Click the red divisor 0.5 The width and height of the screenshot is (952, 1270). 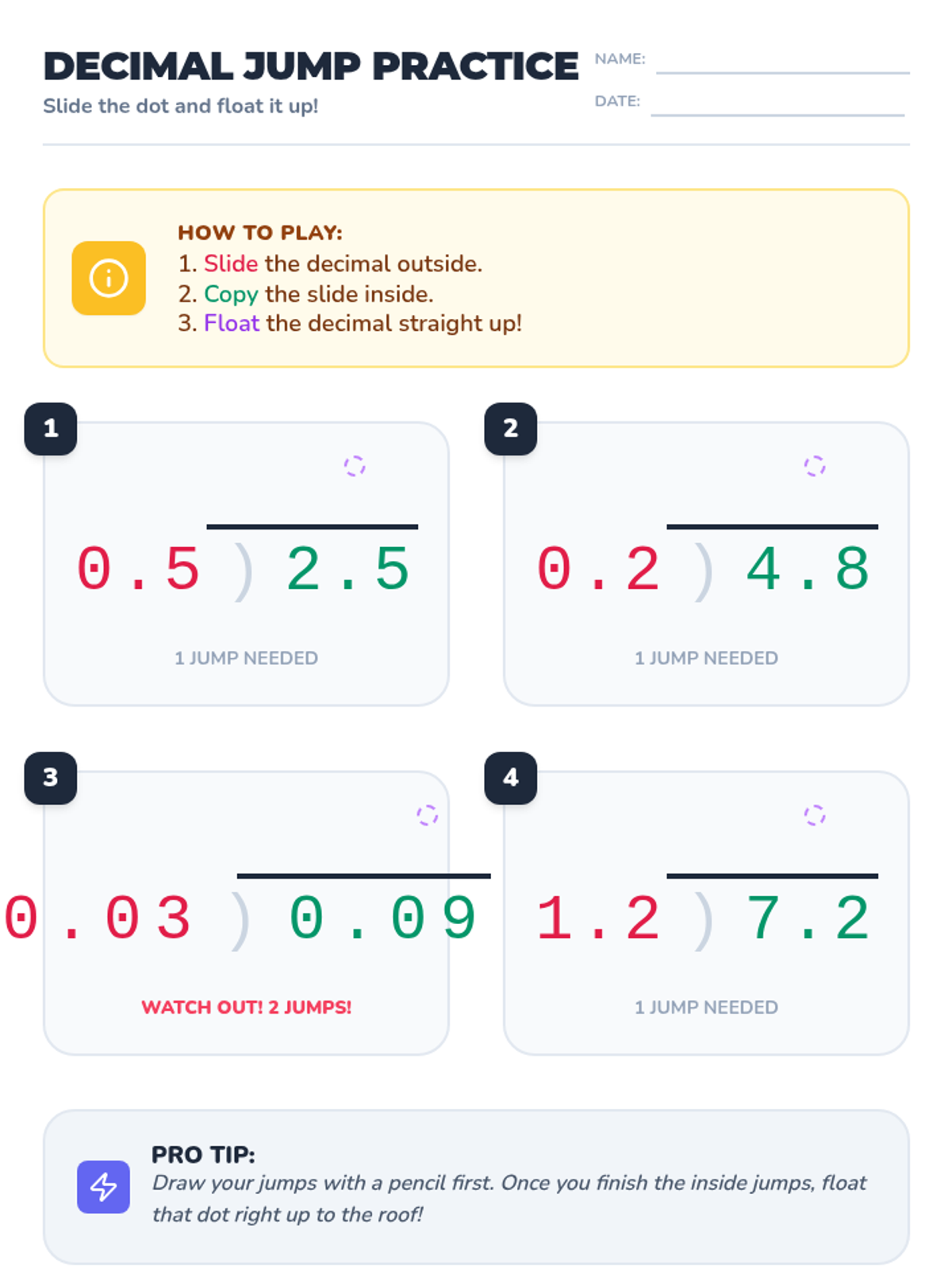tap(138, 570)
